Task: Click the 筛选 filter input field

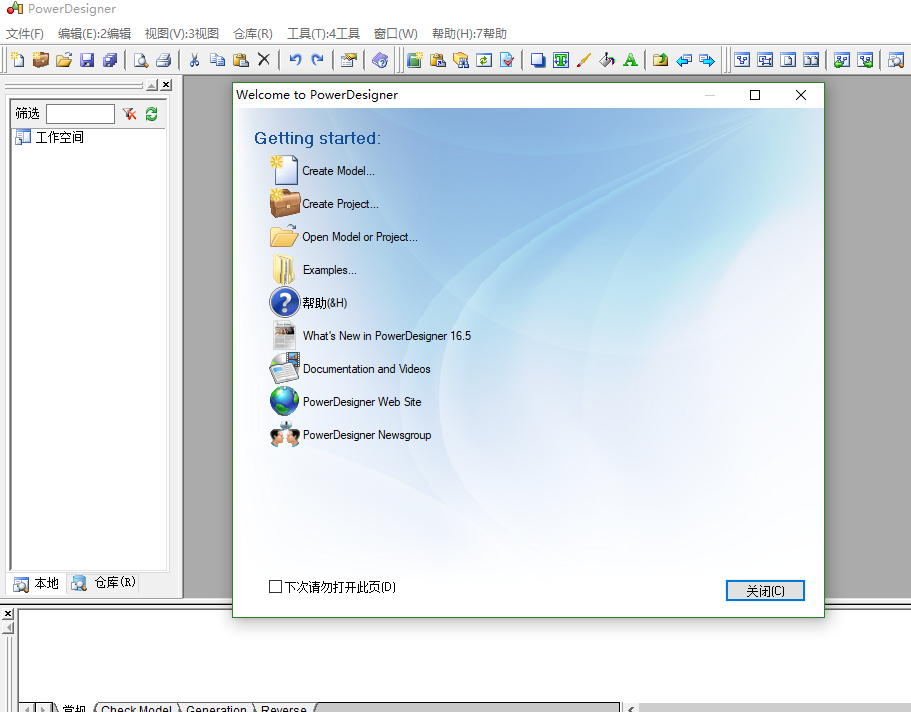Action: coord(80,114)
